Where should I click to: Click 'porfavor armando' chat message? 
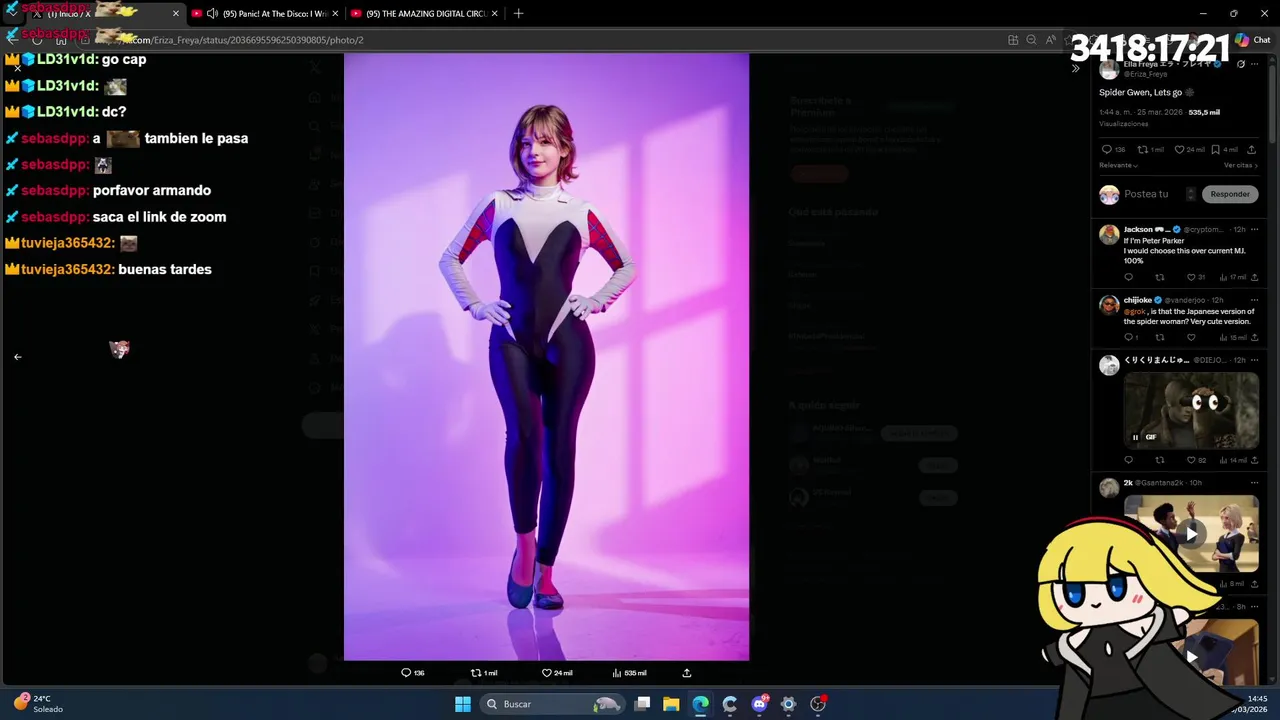pos(152,190)
